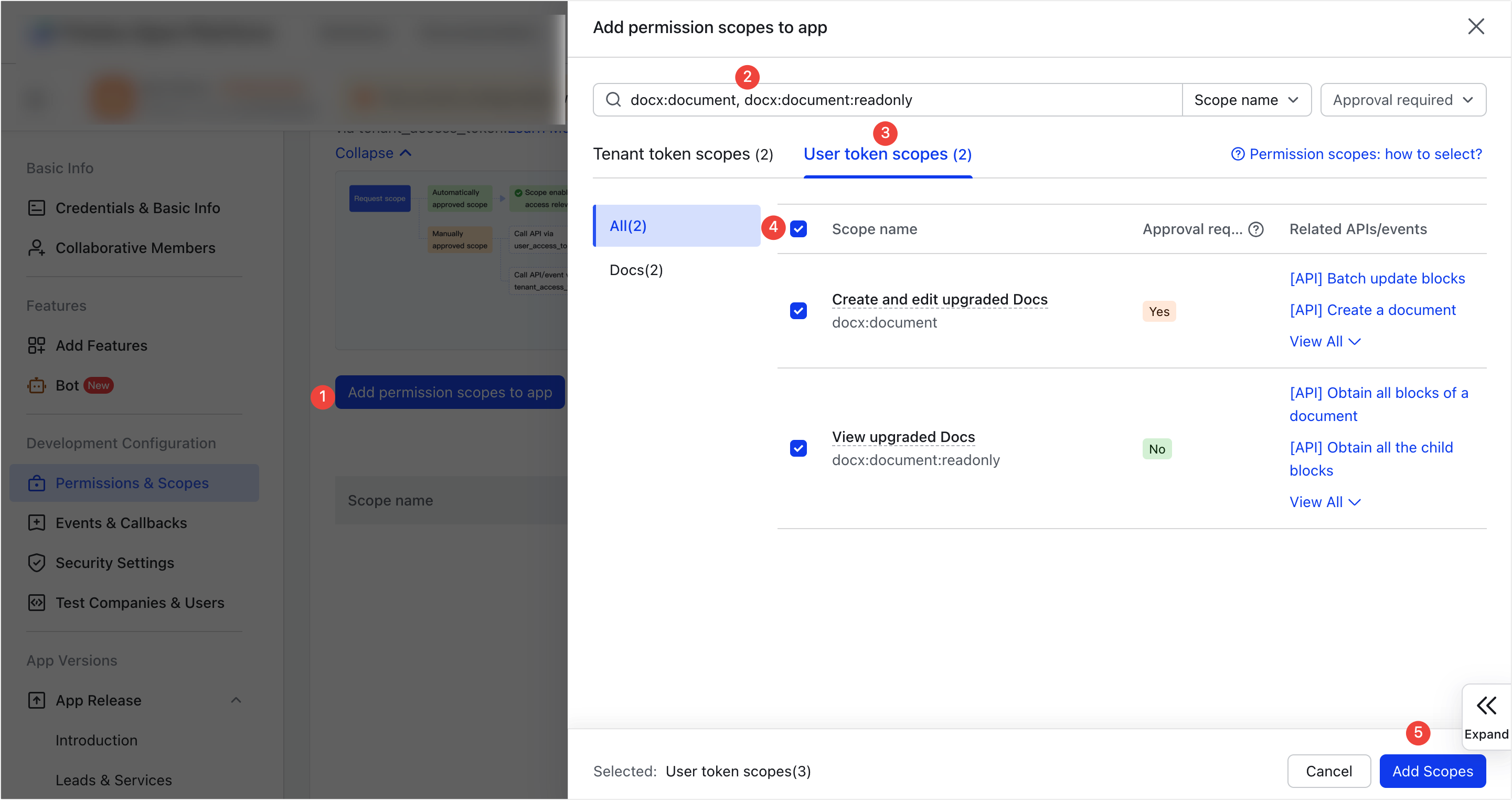
Task: Open Leads & Services in sidebar
Action: [114, 781]
